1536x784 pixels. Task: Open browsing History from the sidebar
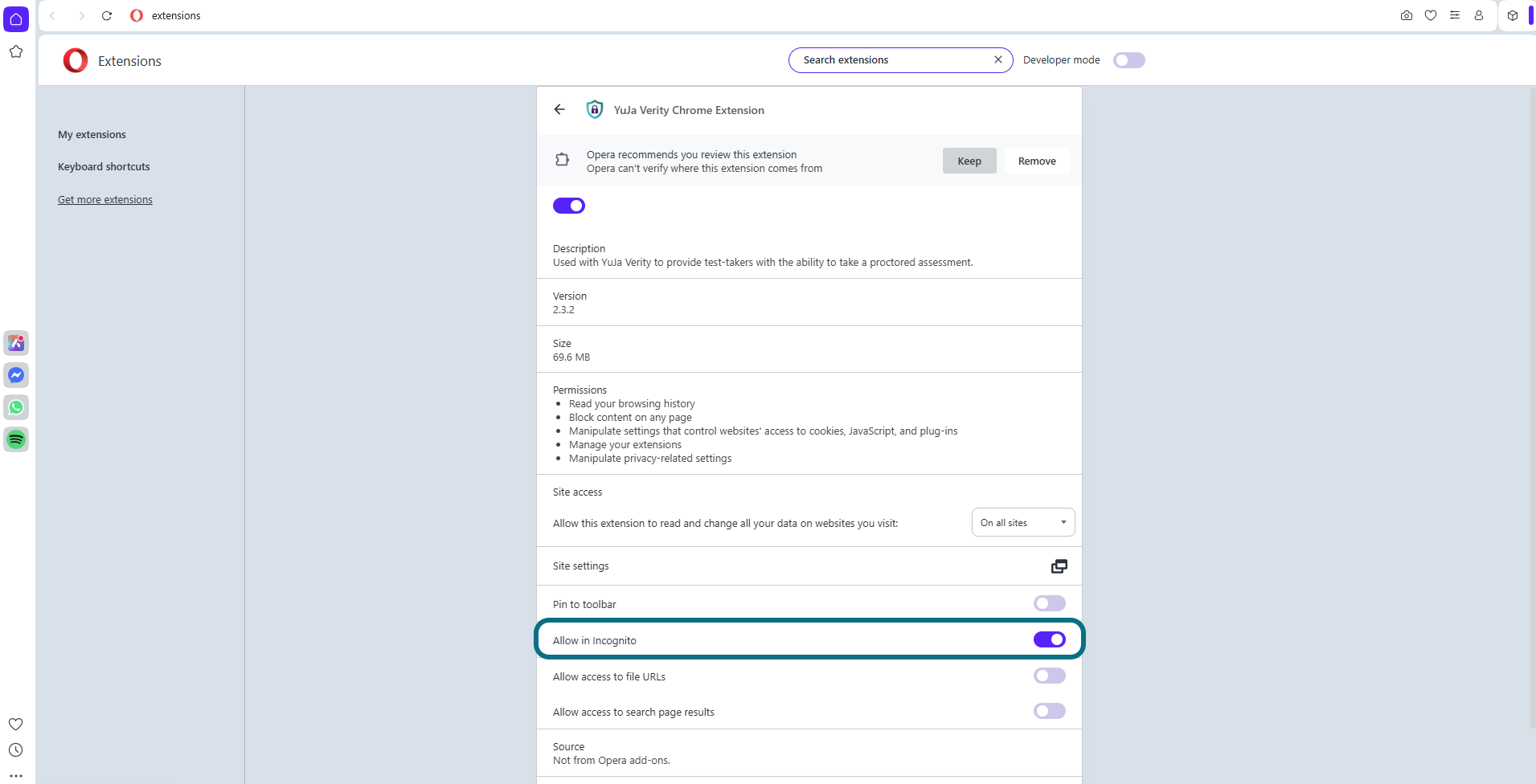tap(16, 749)
